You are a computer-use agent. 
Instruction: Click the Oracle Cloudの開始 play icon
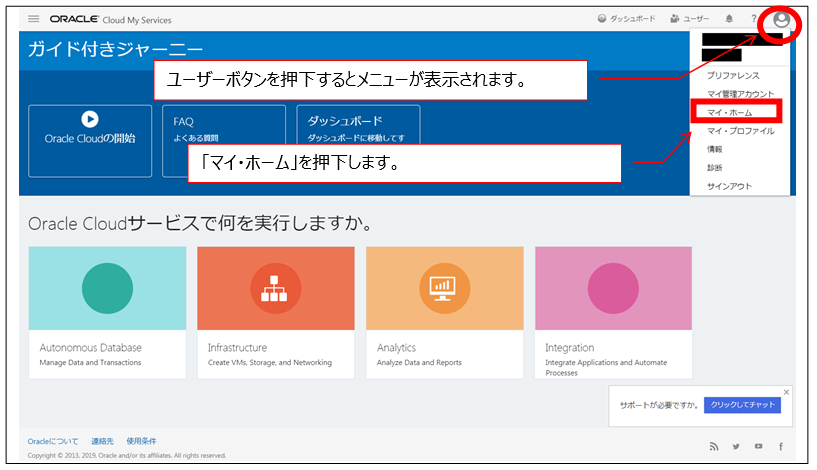coord(90,119)
